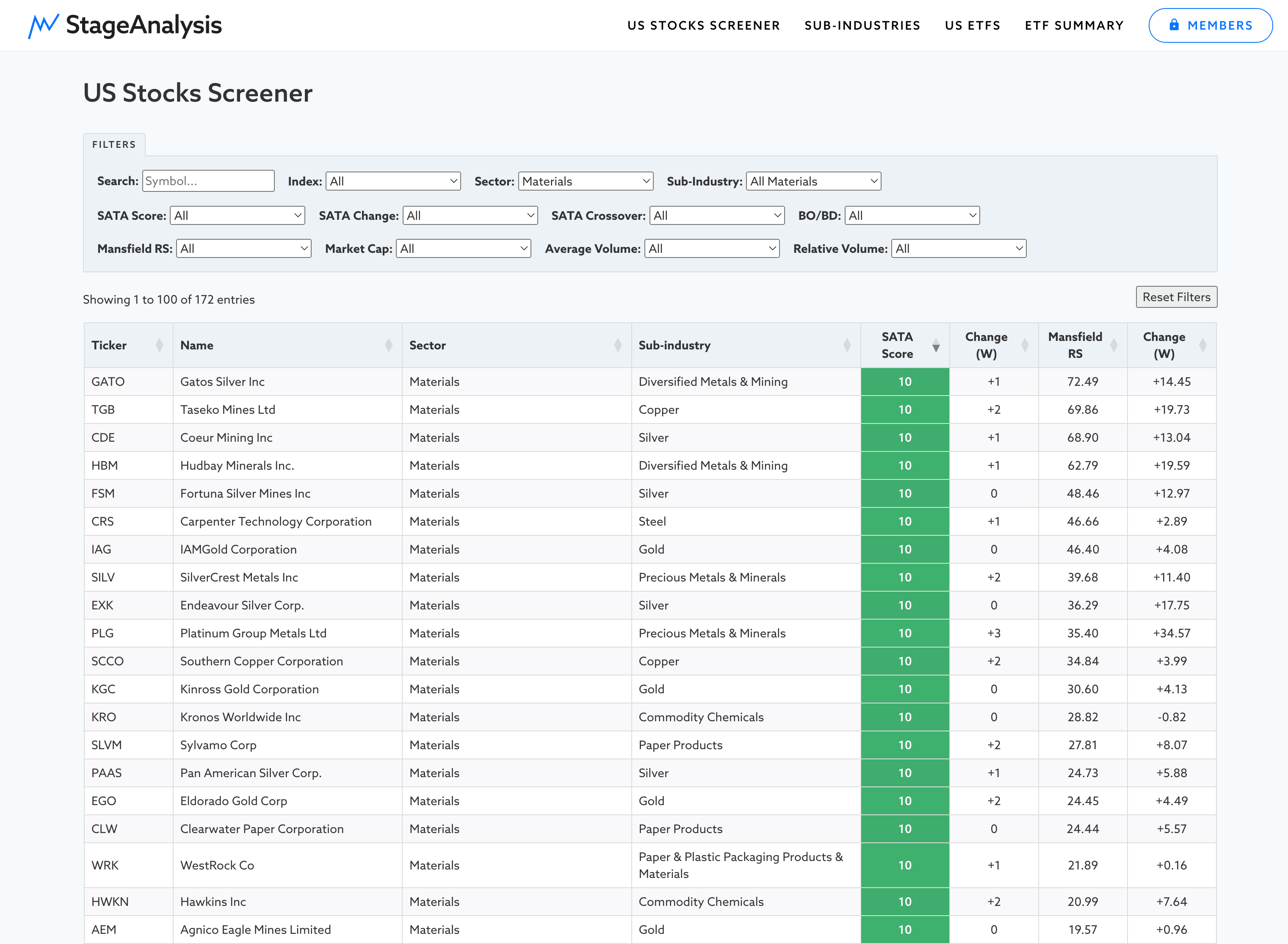Select the Filters tab
This screenshot has width=1288, height=944.
[114, 144]
